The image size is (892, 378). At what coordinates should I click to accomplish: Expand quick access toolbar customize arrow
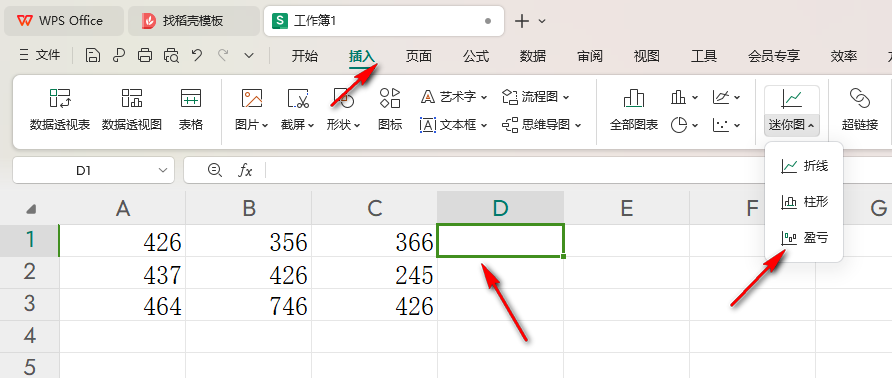point(249,55)
